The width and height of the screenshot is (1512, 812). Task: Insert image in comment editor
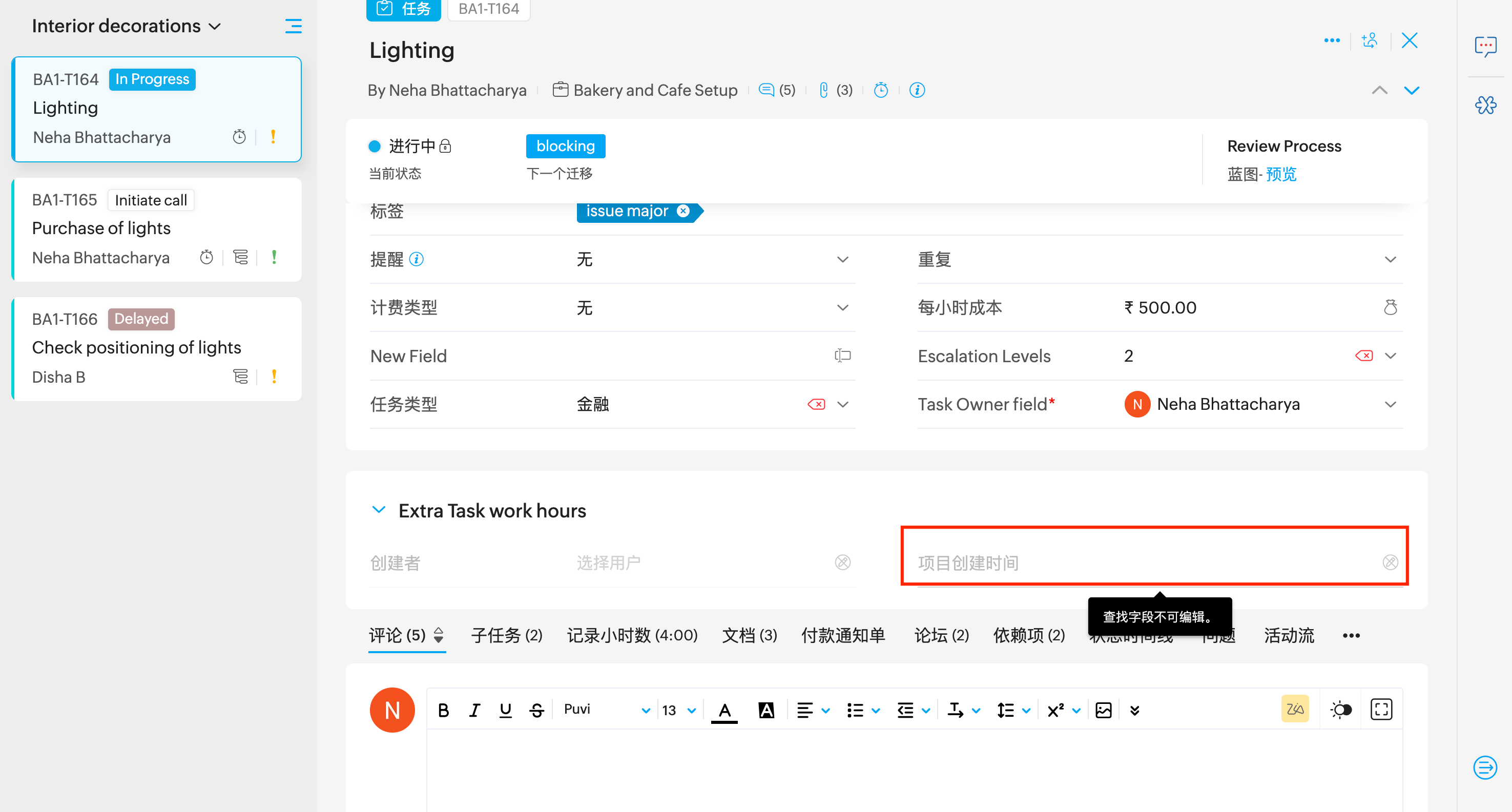pos(1104,710)
